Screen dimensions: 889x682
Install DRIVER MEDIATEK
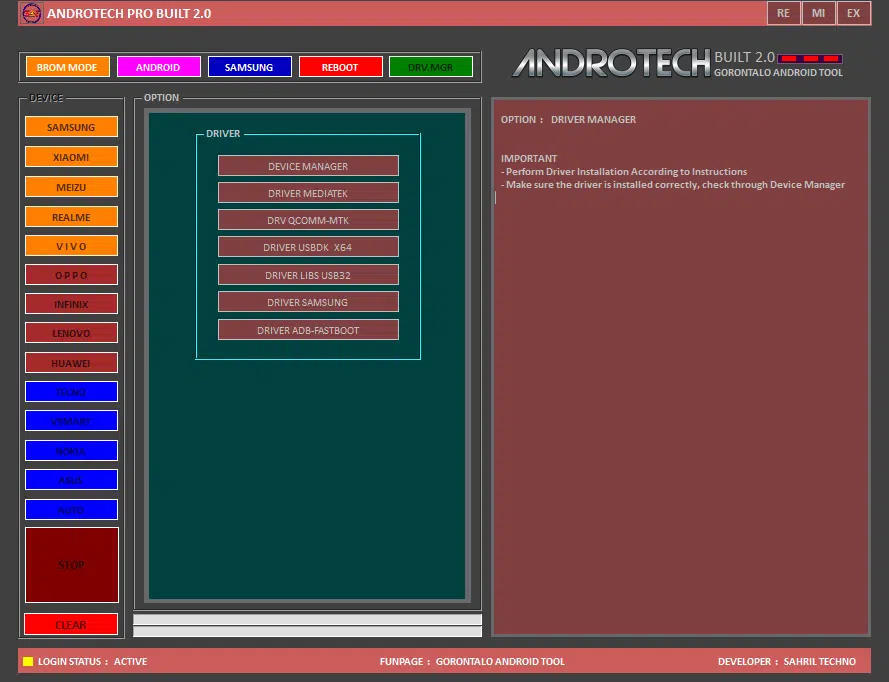pyautogui.click(x=308, y=193)
